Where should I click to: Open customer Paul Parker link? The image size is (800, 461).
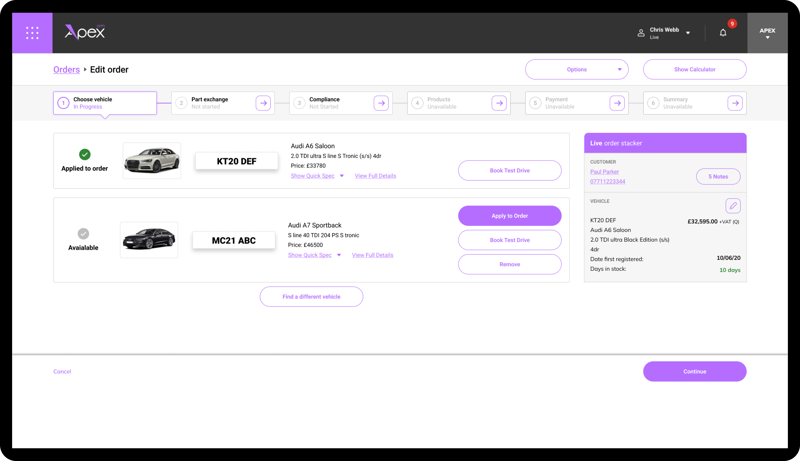(605, 172)
